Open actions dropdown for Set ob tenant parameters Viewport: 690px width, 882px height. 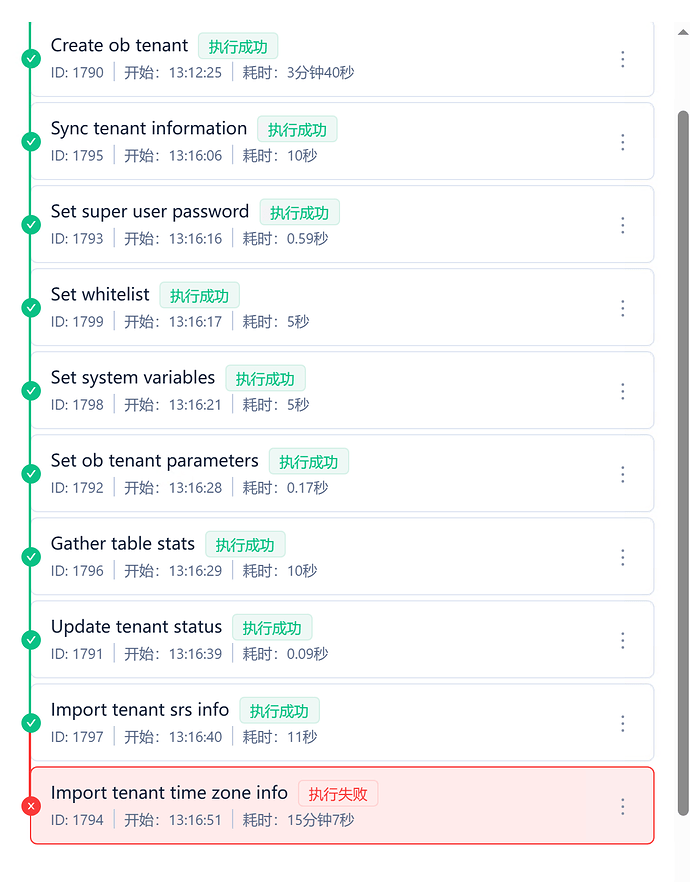pyautogui.click(x=622, y=474)
